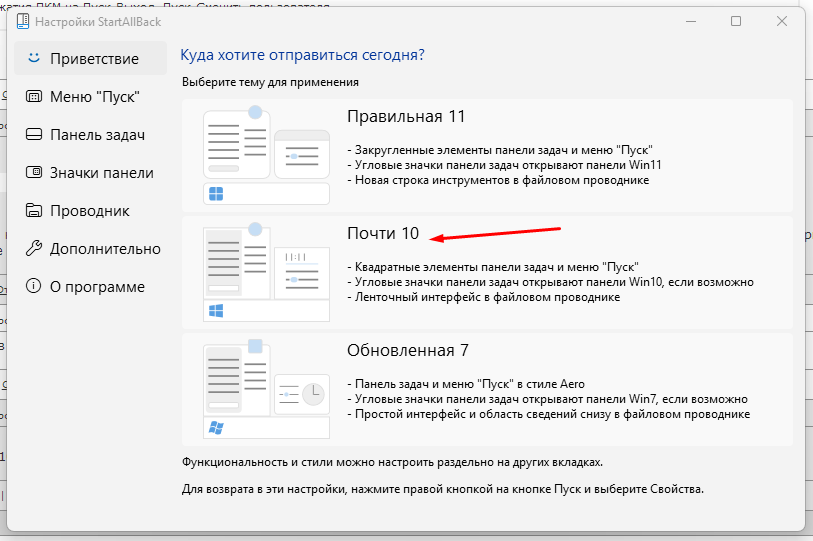Click the Меню "Пуск" sidebar icon
813x541 pixels.
click(x=34, y=96)
